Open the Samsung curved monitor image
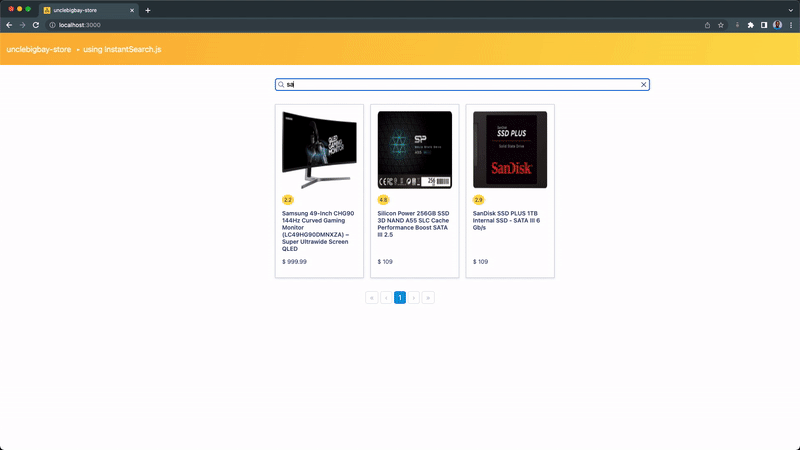This screenshot has width=800, height=450. [319, 150]
